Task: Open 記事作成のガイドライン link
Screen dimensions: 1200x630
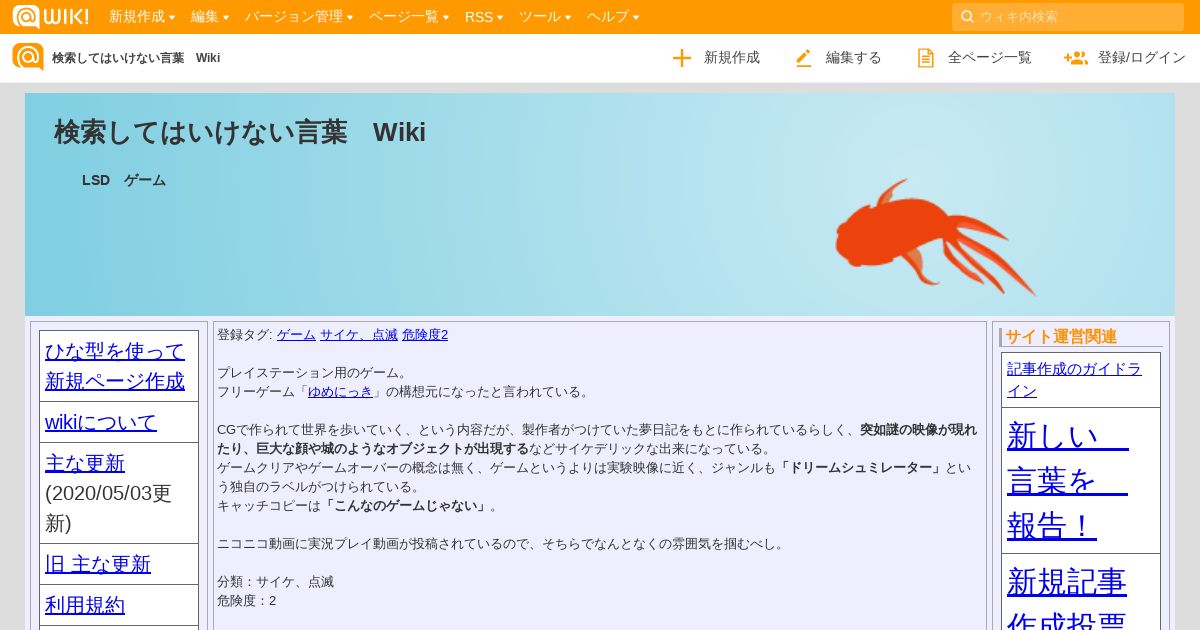Action: tap(1074, 380)
